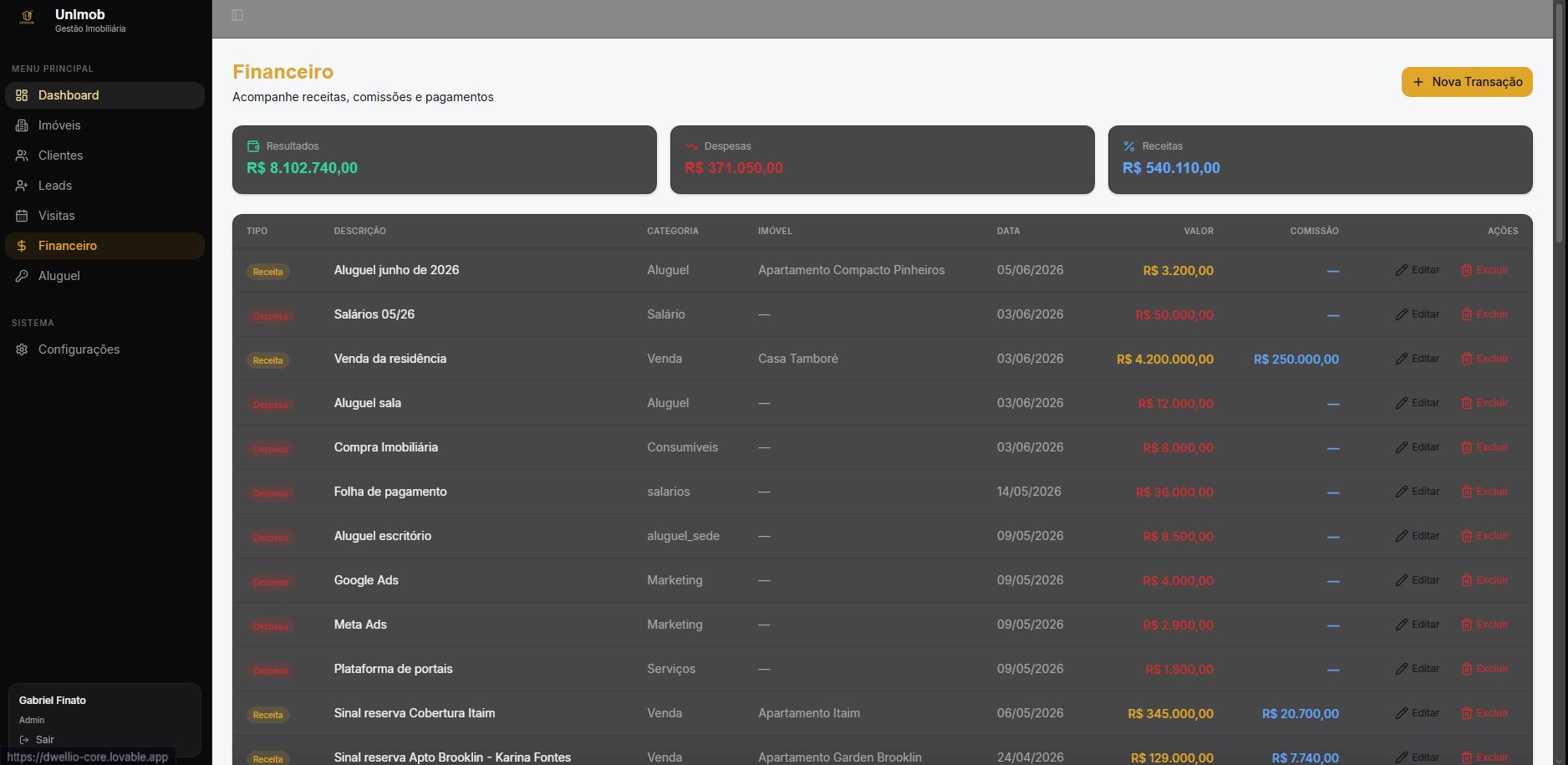Click the VALOR column header

tap(1199, 231)
